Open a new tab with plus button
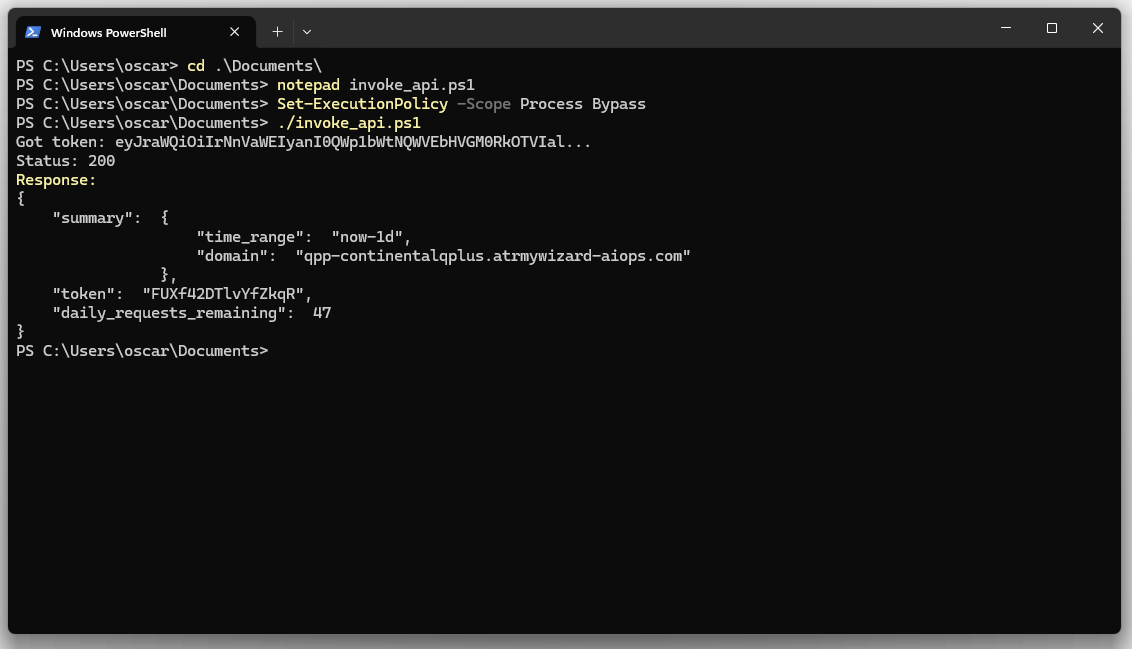This screenshot has height=649, width=1132. 277,32
